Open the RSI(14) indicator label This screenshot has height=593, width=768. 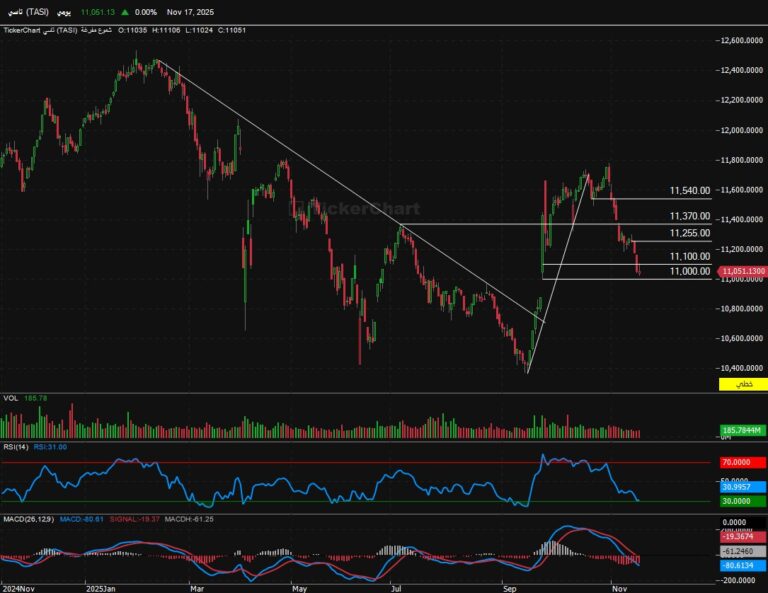coord(17,447)
